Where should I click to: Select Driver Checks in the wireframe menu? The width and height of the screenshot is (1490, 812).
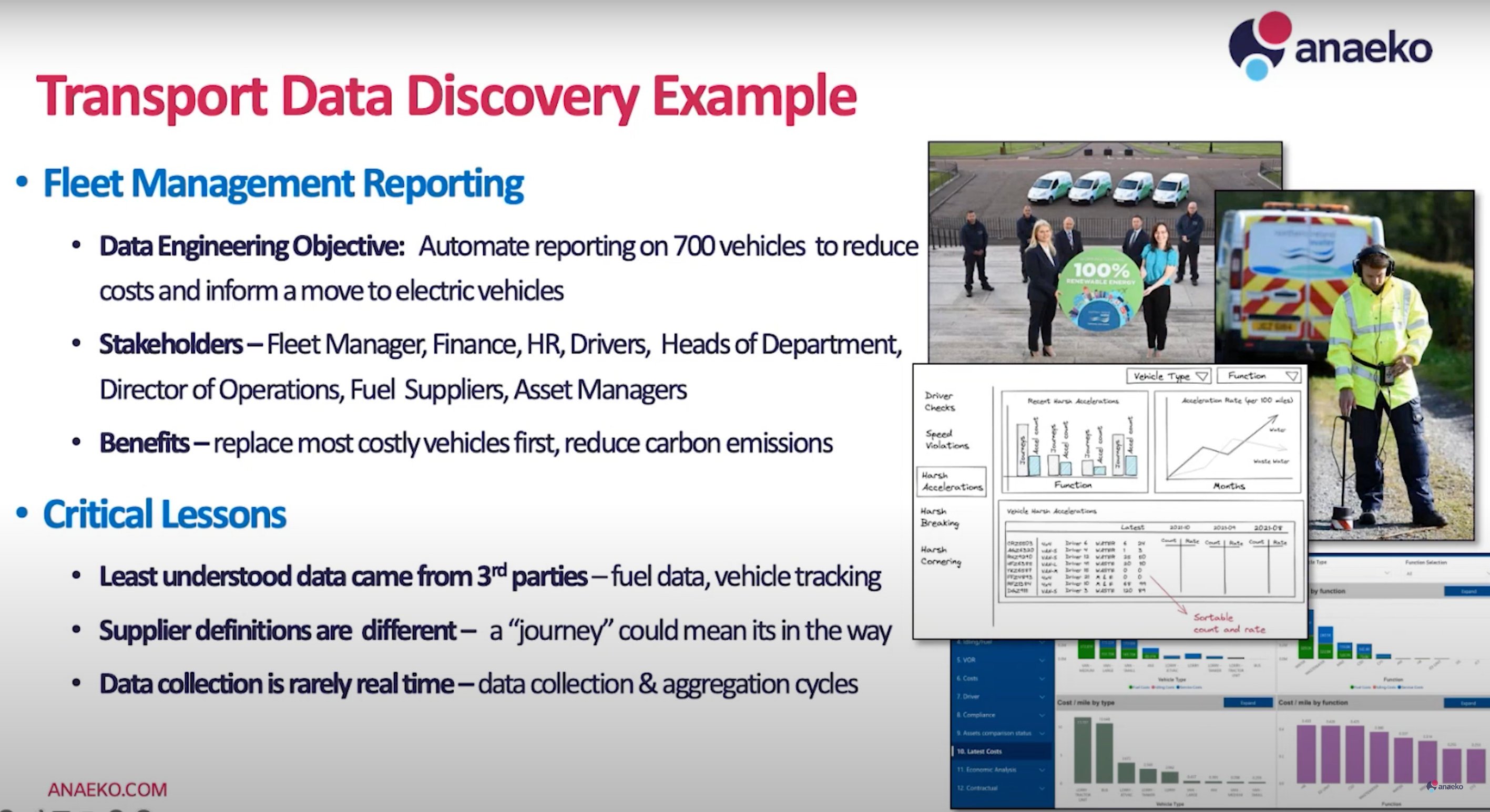pos(940,402)
